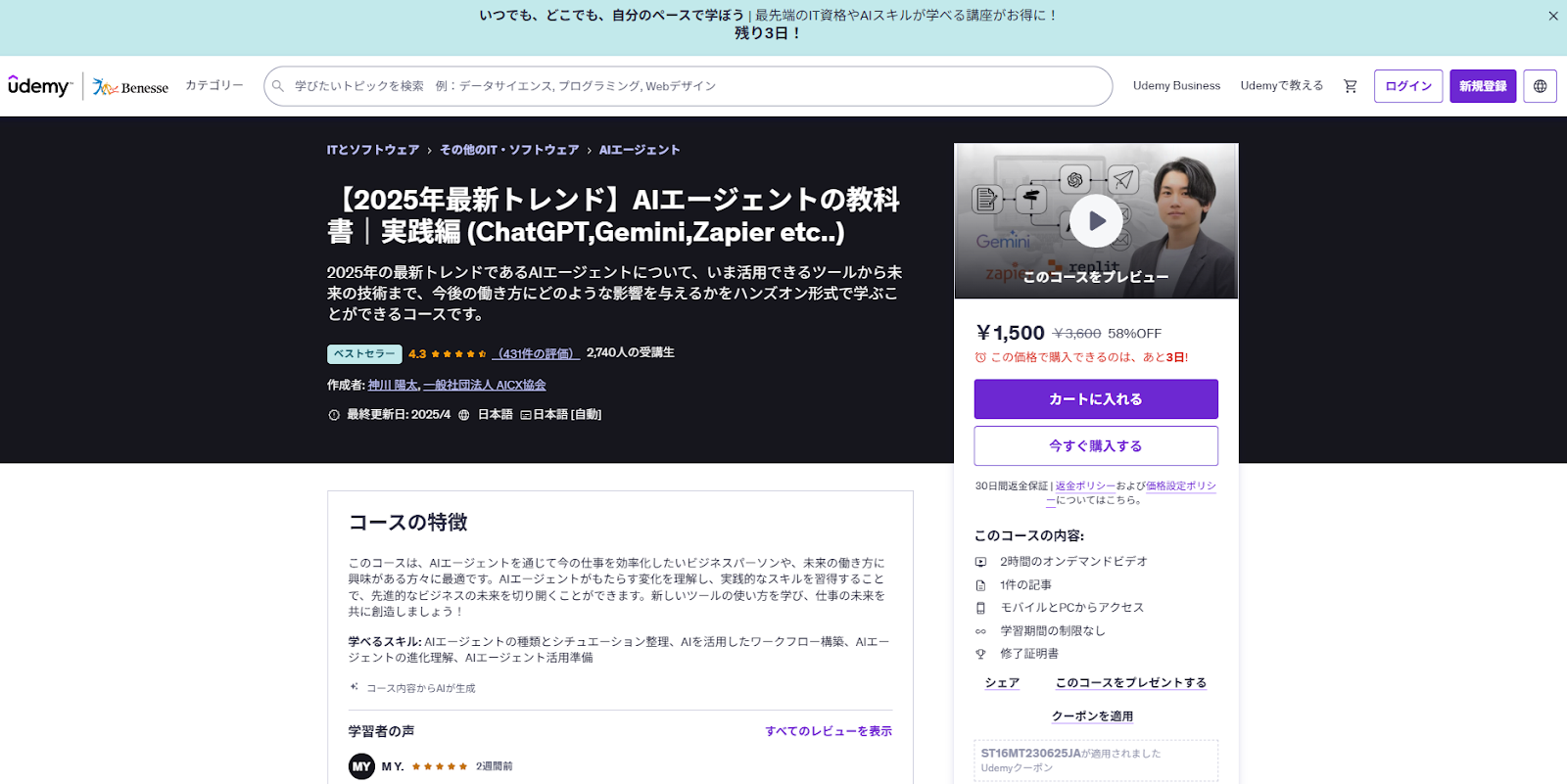Click 今すぐ購入する button
This screenshot has height=784, width=1567.
(x=1096, y=445)
